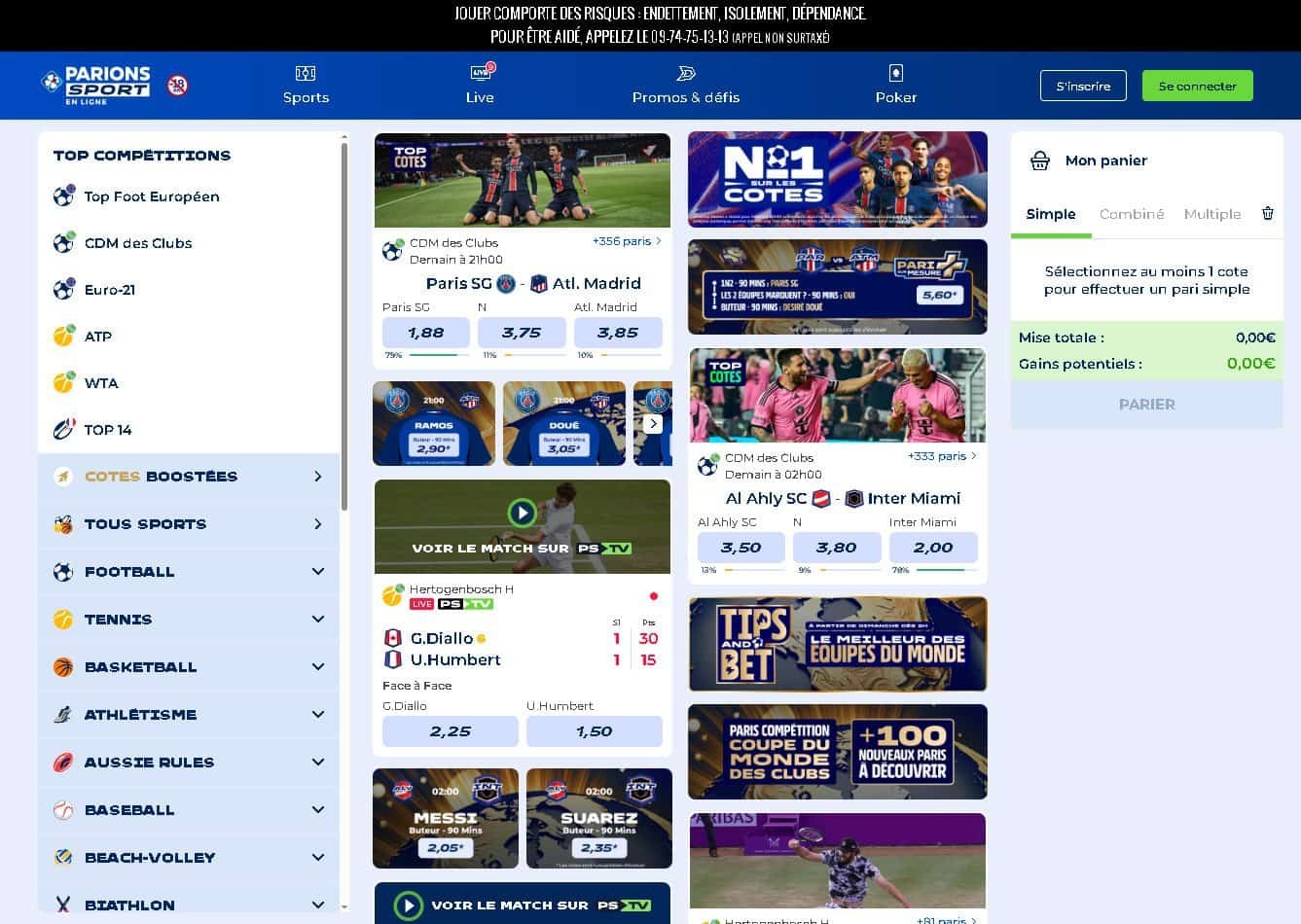Image resolution: width=1301 pixels, height=924 pixels.
Task: Expand the Basketball category
Action: [318, 667]
